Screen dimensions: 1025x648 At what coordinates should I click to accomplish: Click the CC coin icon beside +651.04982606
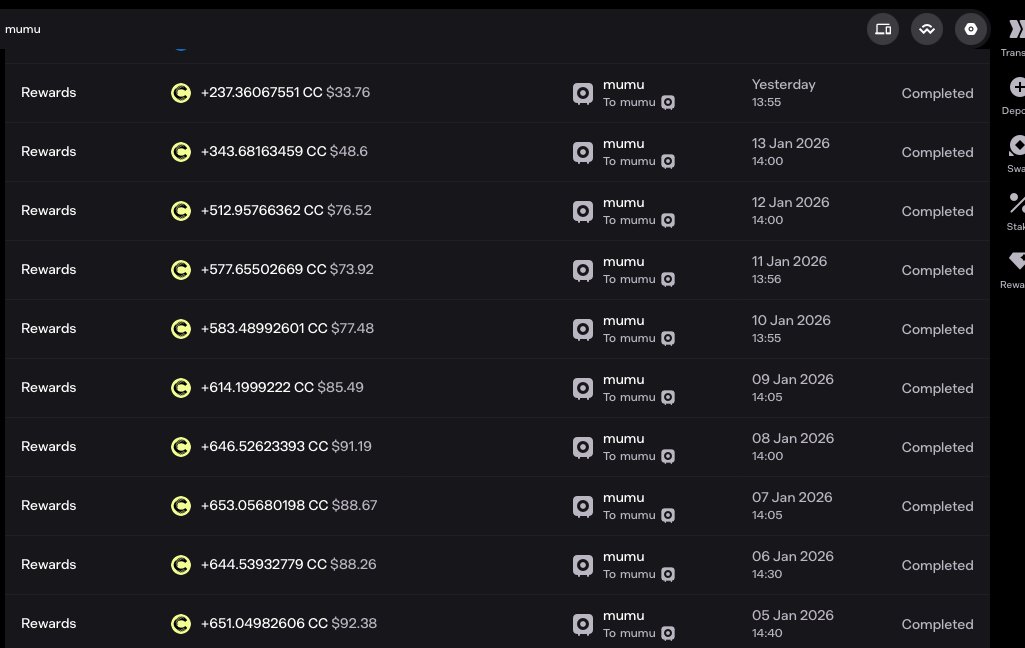tap(181, 624)
